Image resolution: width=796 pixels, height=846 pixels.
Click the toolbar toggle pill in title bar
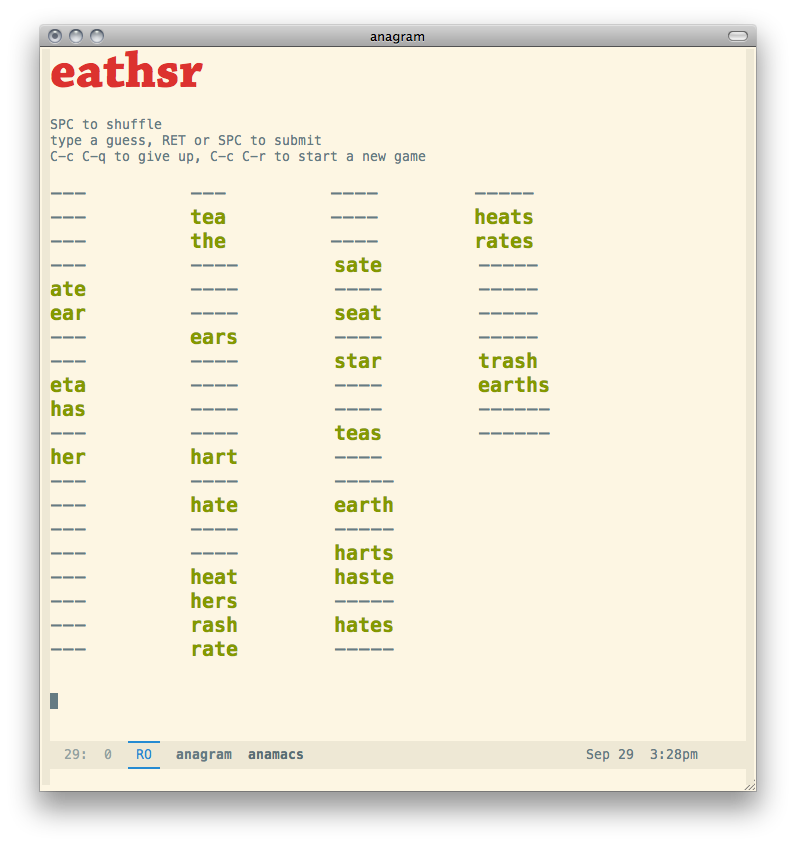pos(738,36)
